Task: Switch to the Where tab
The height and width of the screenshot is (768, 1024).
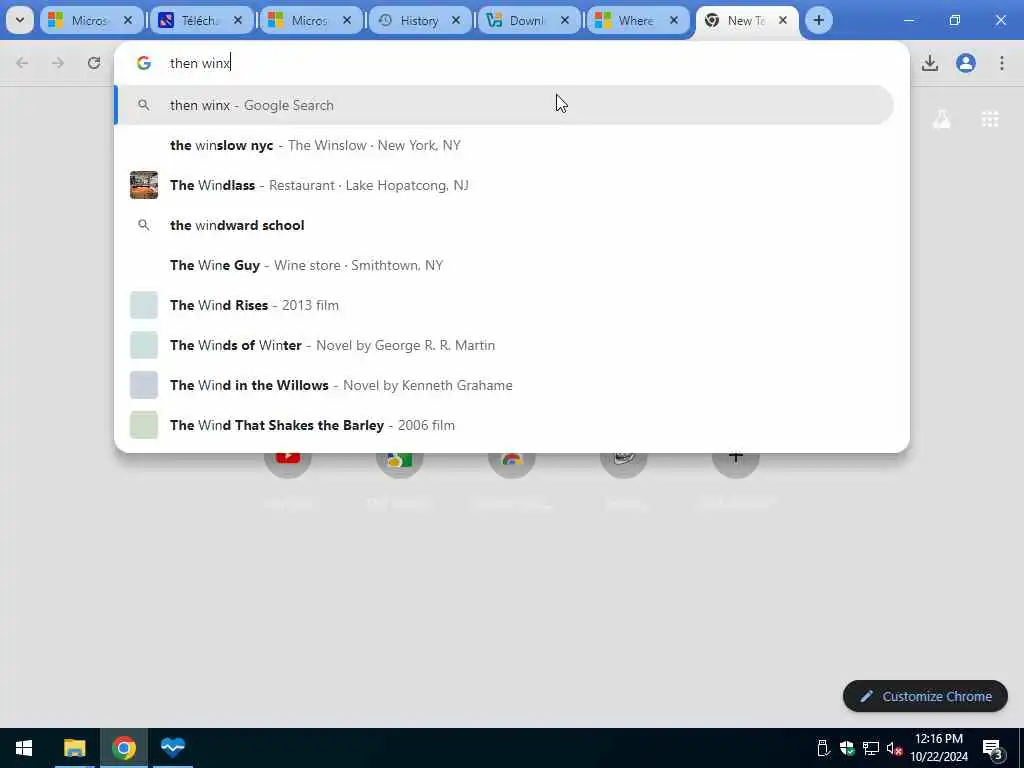Action: [x=638, y=20]
